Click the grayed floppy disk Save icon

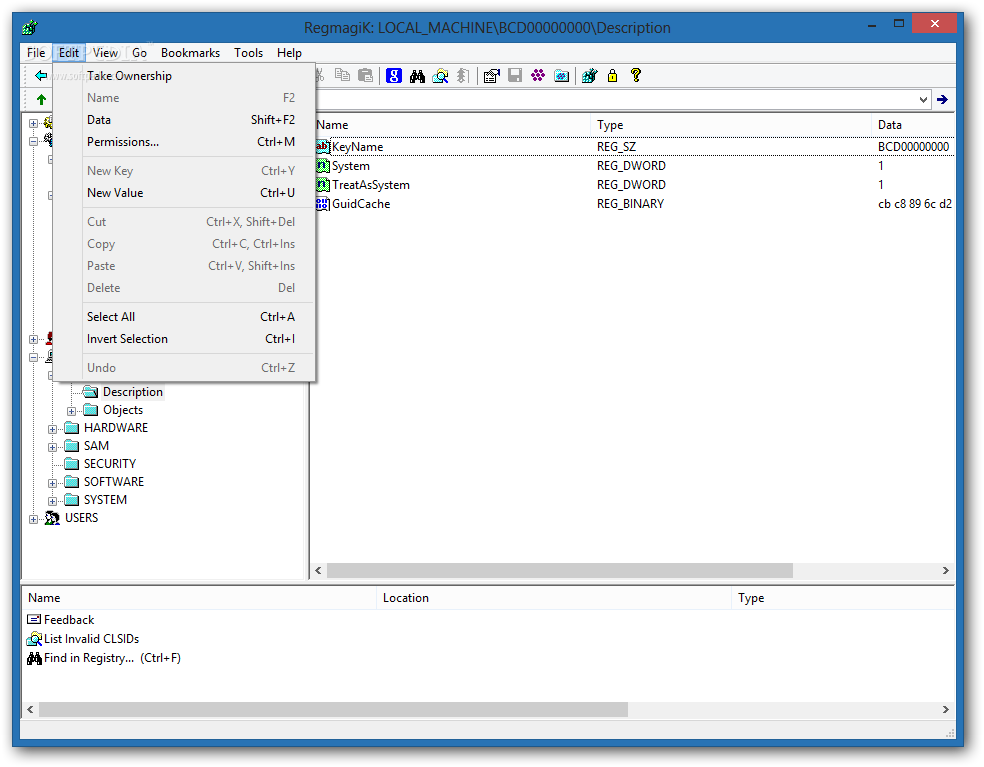pyautogui.click(x=515, y=76)
